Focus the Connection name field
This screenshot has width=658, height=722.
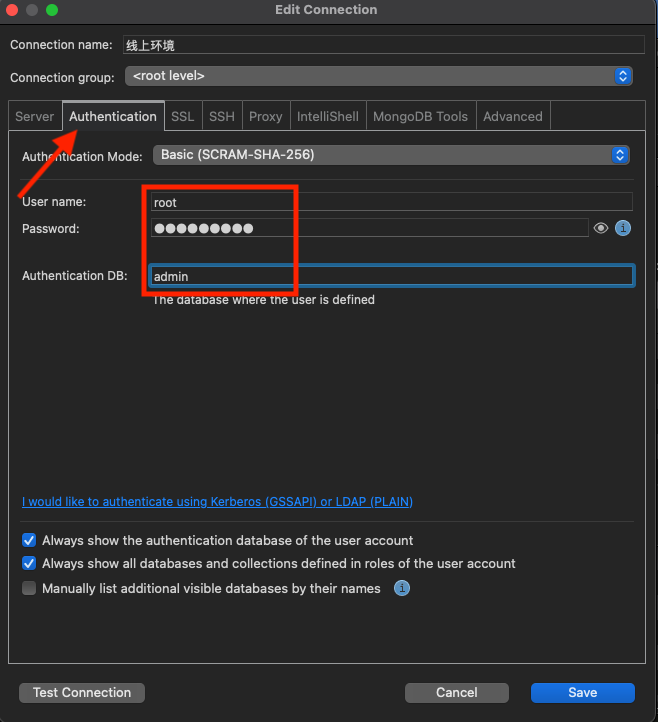click(384, 45)
